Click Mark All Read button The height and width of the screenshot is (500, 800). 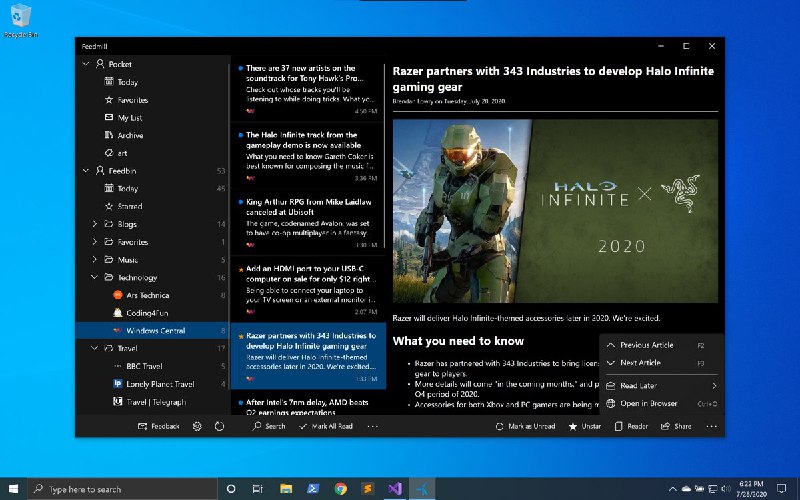coord(324,426)
